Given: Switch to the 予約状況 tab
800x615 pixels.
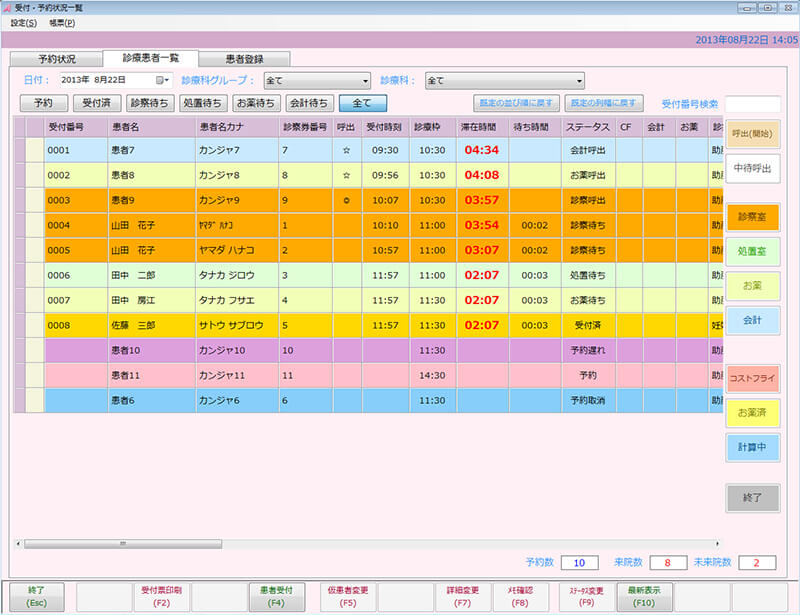Looking at the screenshot, I should click(x=57, y=59).
